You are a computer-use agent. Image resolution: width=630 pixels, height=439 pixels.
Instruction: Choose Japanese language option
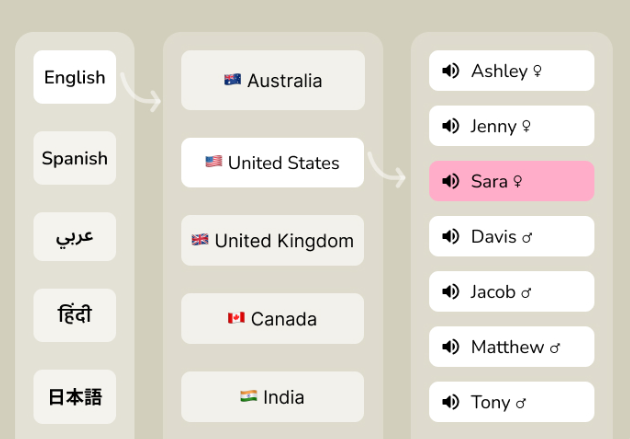tap(75, 397)
